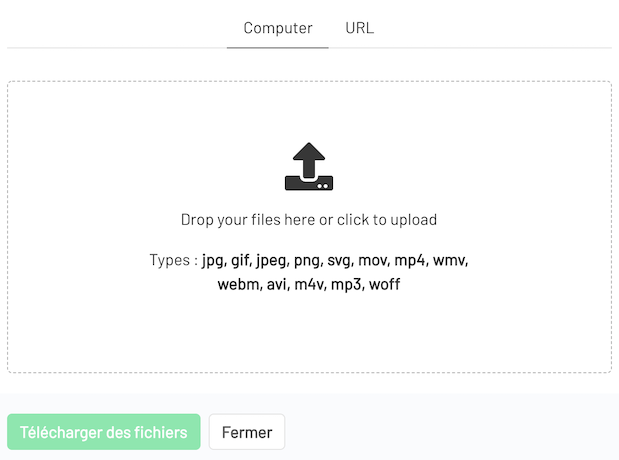Click the 'mp3' file type text
The width and height of the screenshot is (619, 460).
click(x=346, y=285)
